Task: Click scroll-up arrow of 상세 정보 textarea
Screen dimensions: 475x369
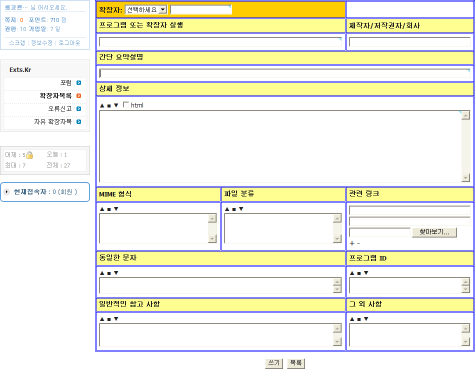Action: pos(466,115)
